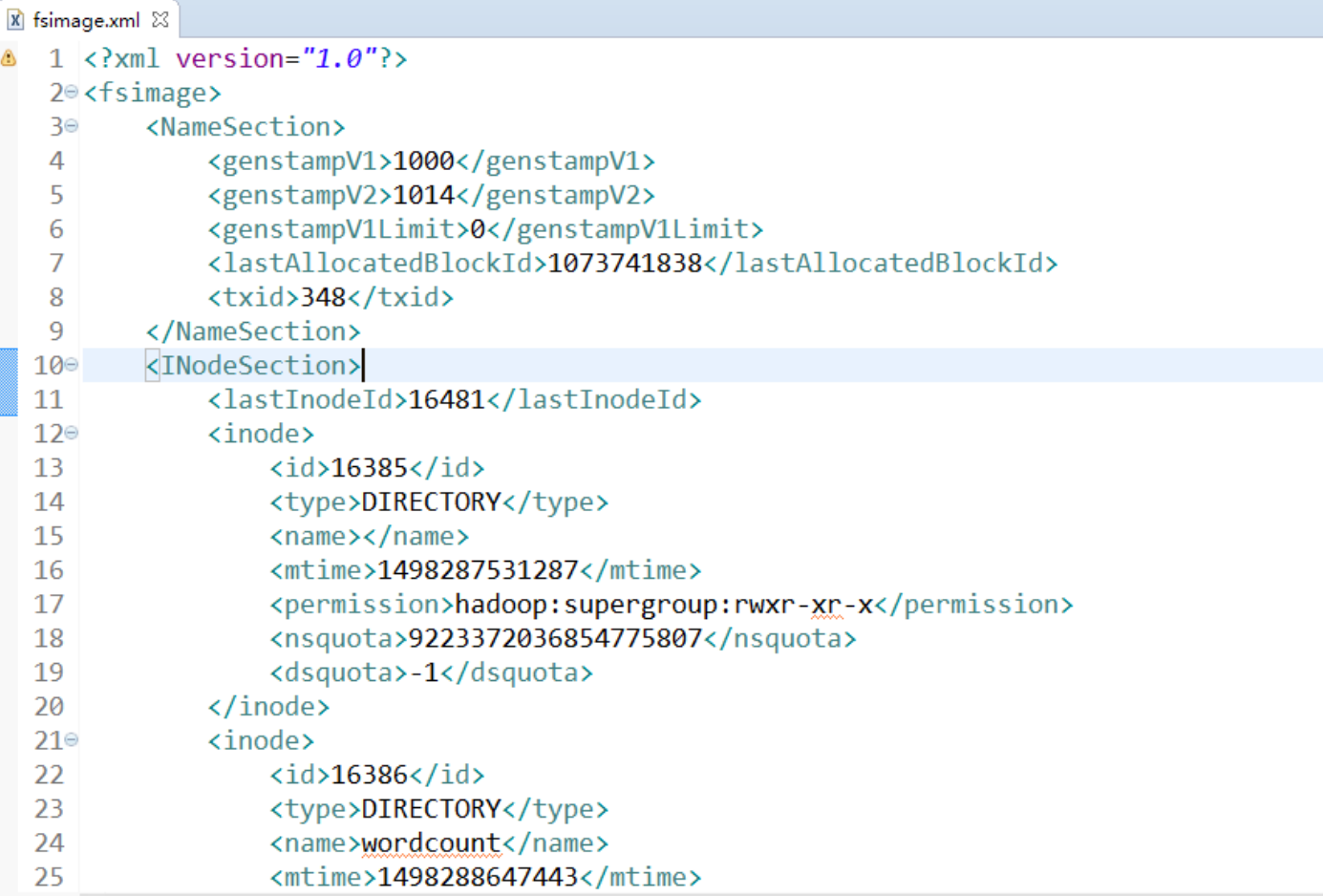Viewport: 1323px width, 896px height.
Task: Close the fsimage.xml tab
Action: [x=160, y=19]
